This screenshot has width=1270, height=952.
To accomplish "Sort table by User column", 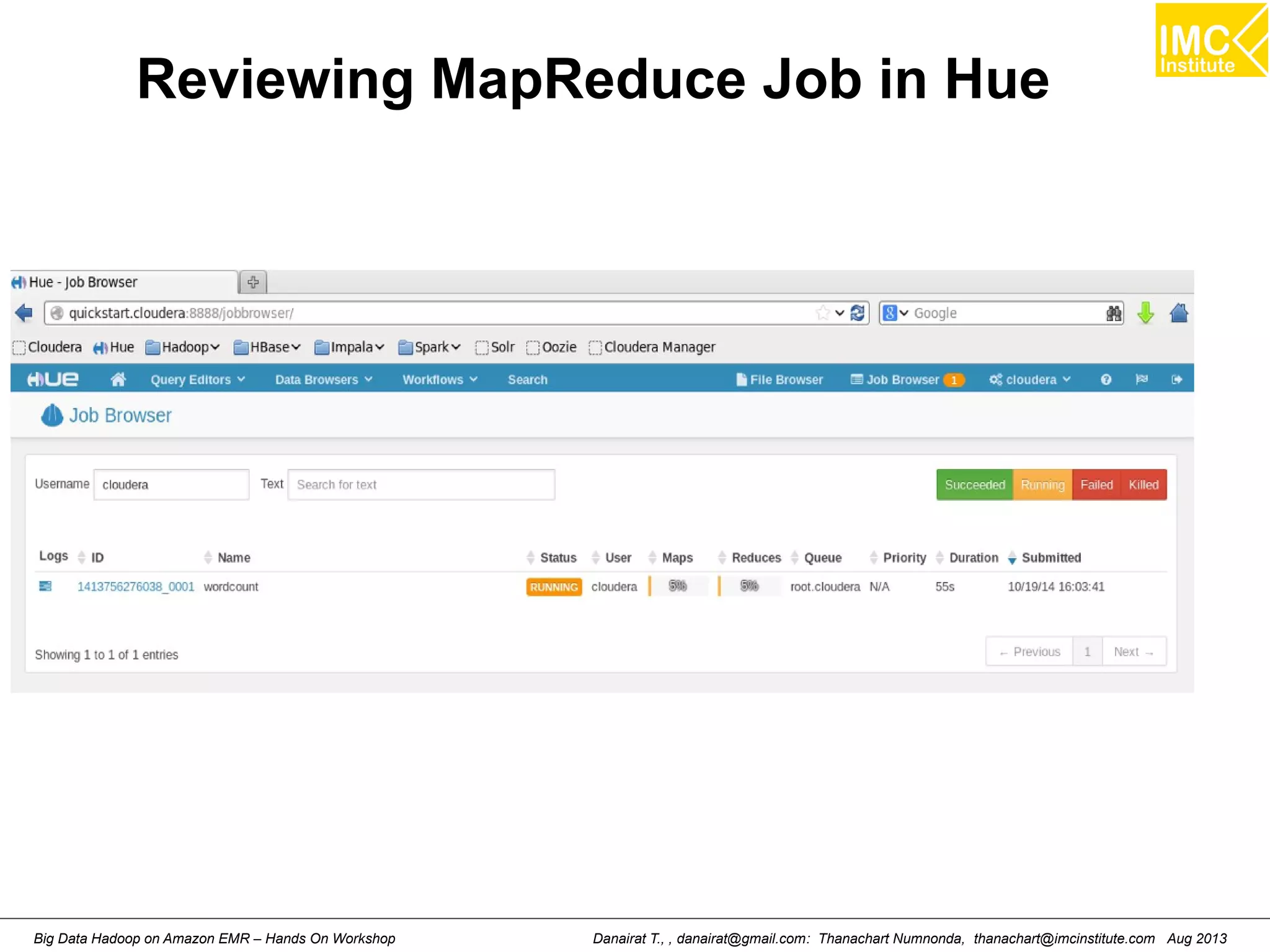I will [x=611, y=557].
